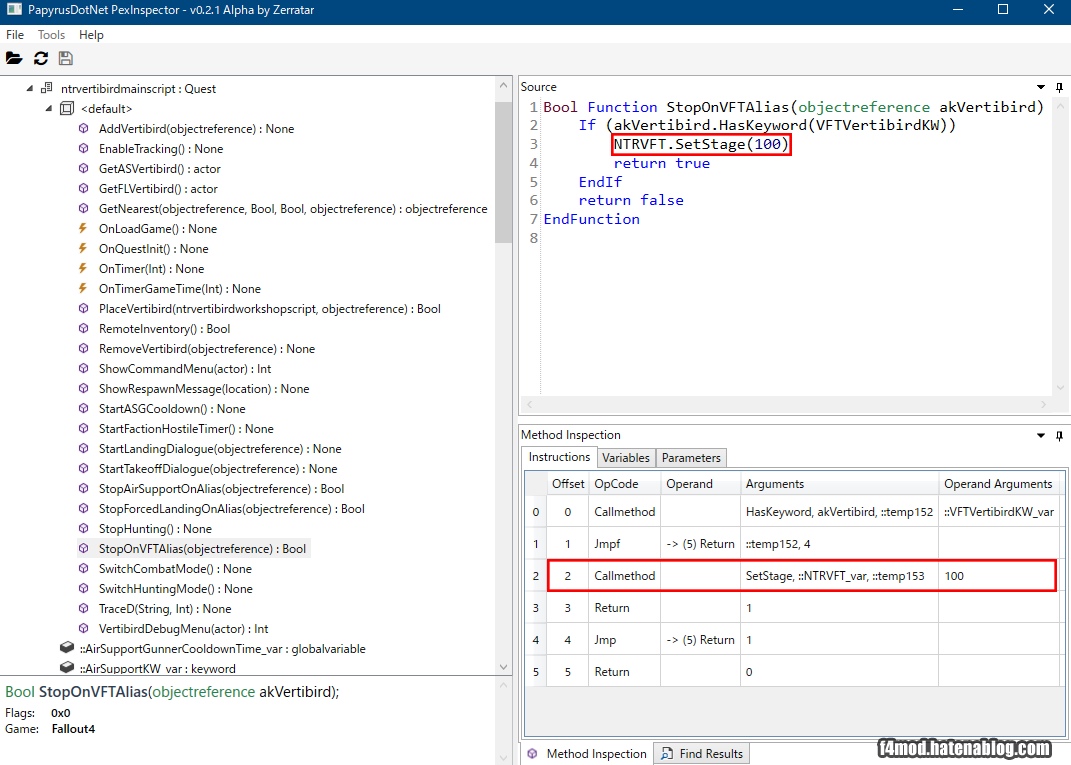Click source line 3 NTRVFT.SetStage(100)
This screenshot has width=1071, height=765.
(701, 144)
